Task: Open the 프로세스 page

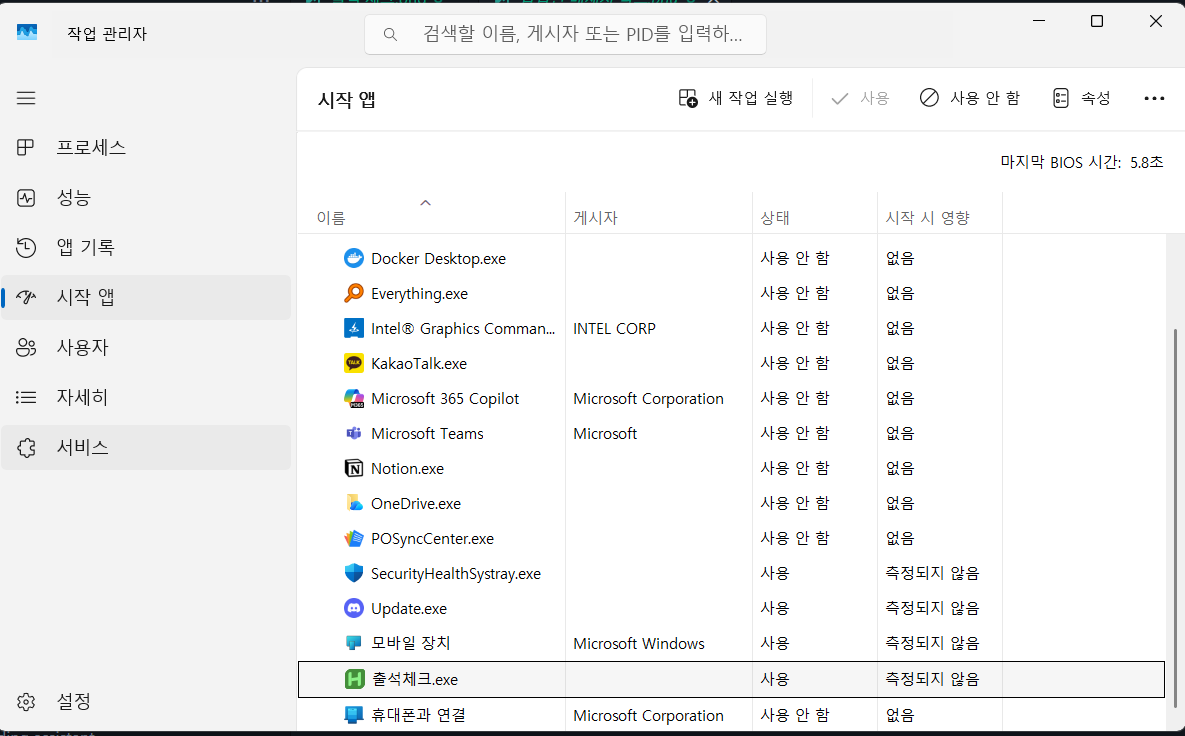Action: pos(146,147)
